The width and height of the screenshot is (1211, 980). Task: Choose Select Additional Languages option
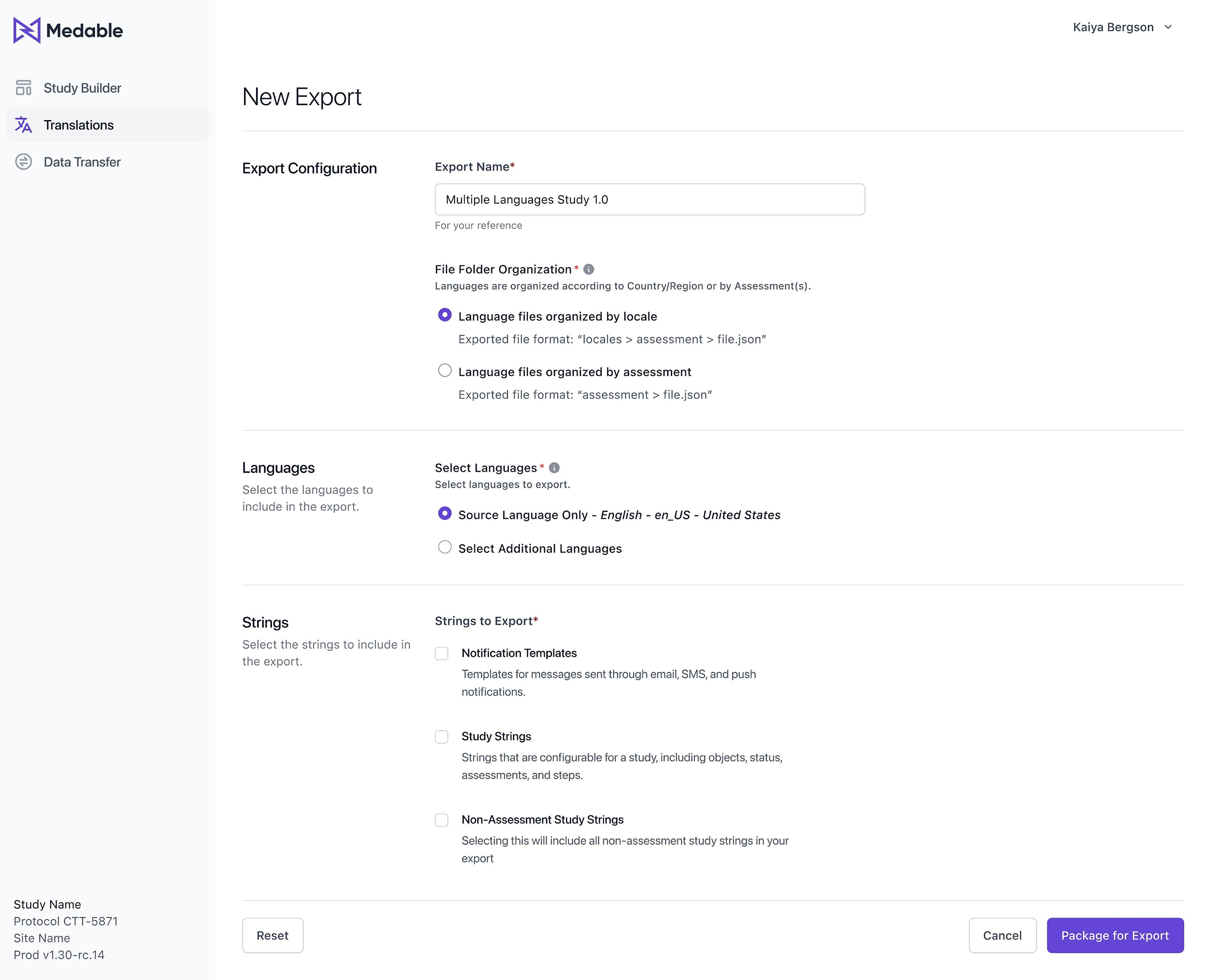[444, 547]
